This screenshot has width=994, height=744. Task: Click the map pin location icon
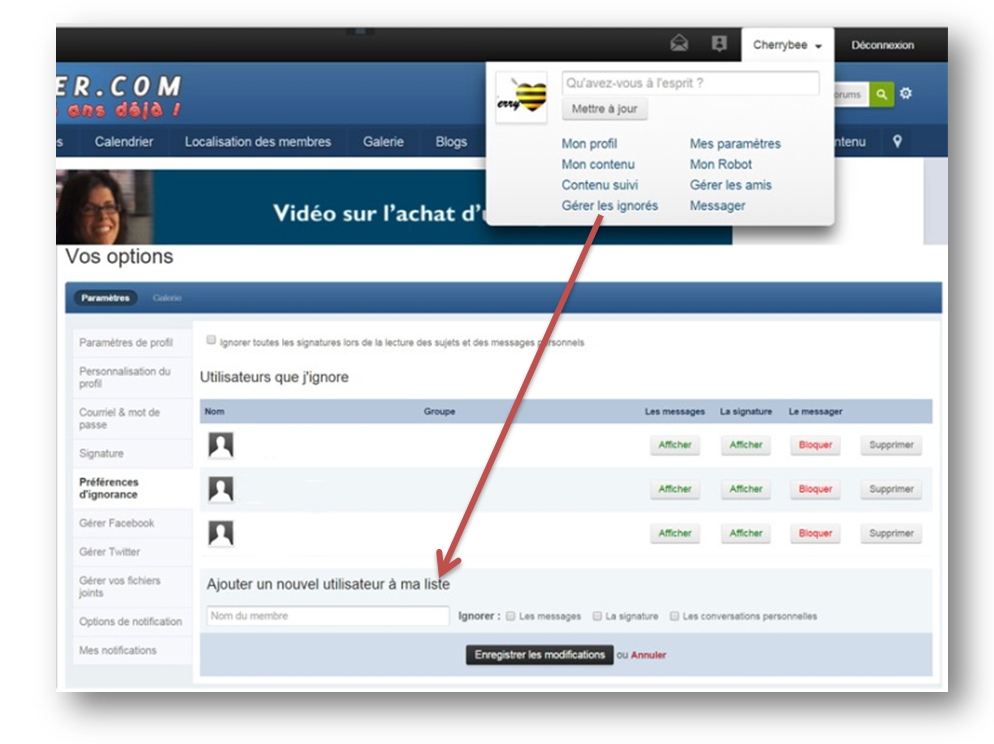coord(897,142)
